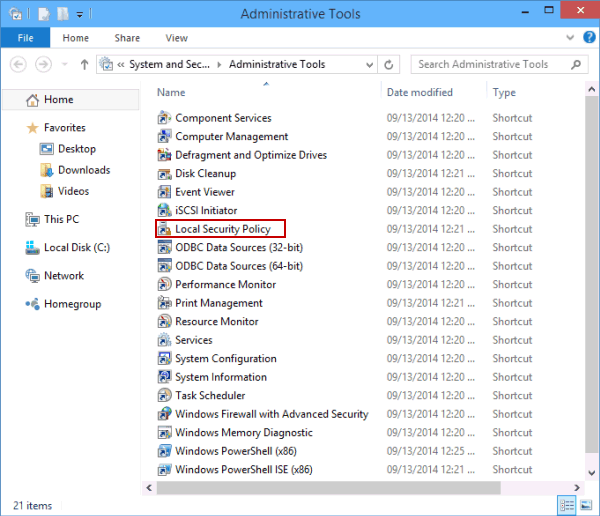
Task: Click the Print Management icon
Action: pos(165,303)
